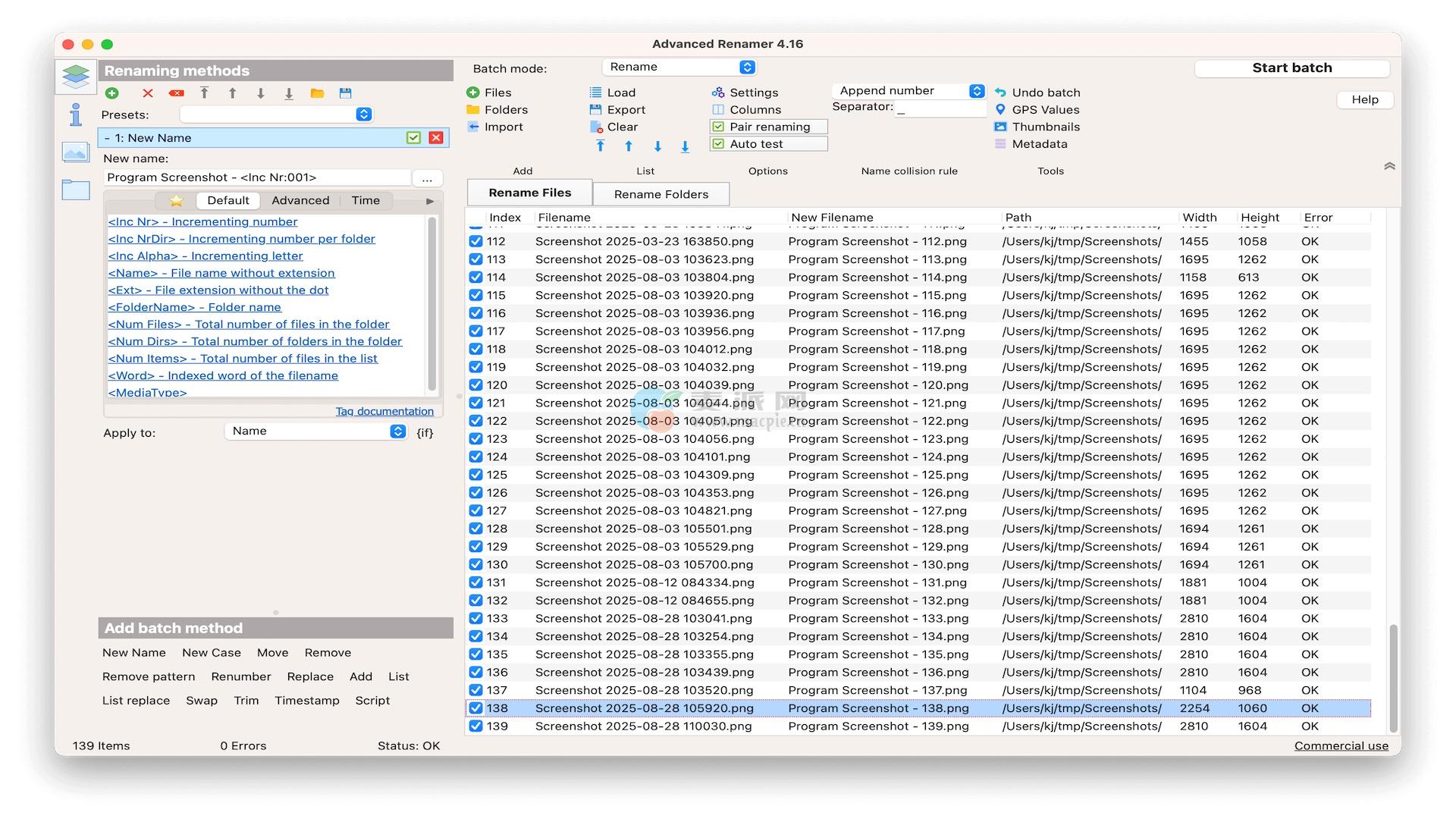Uncheck file row 125 checkbox
This screenshot has width=1456, height=819.
(x=475, y=475)
